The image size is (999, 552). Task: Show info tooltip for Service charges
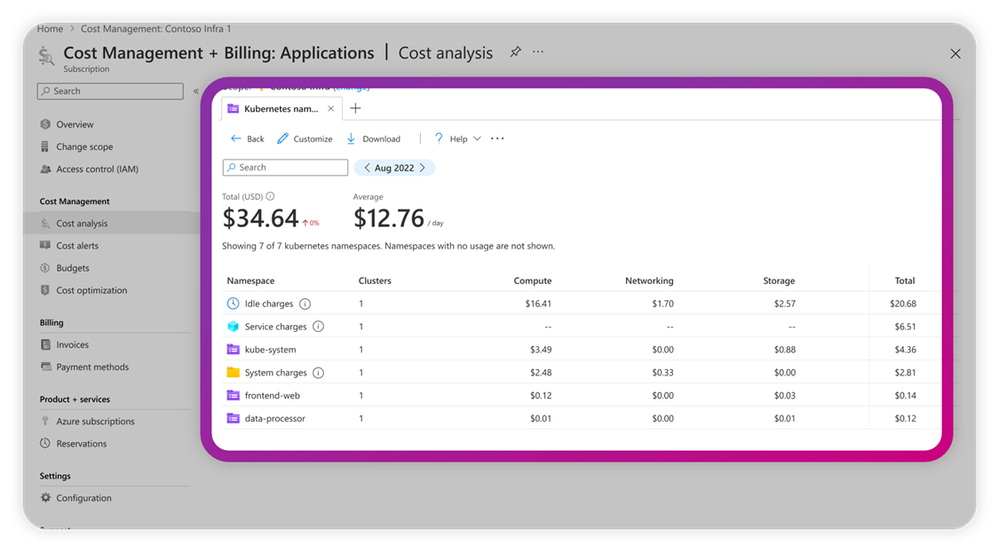tap(319, 326)
